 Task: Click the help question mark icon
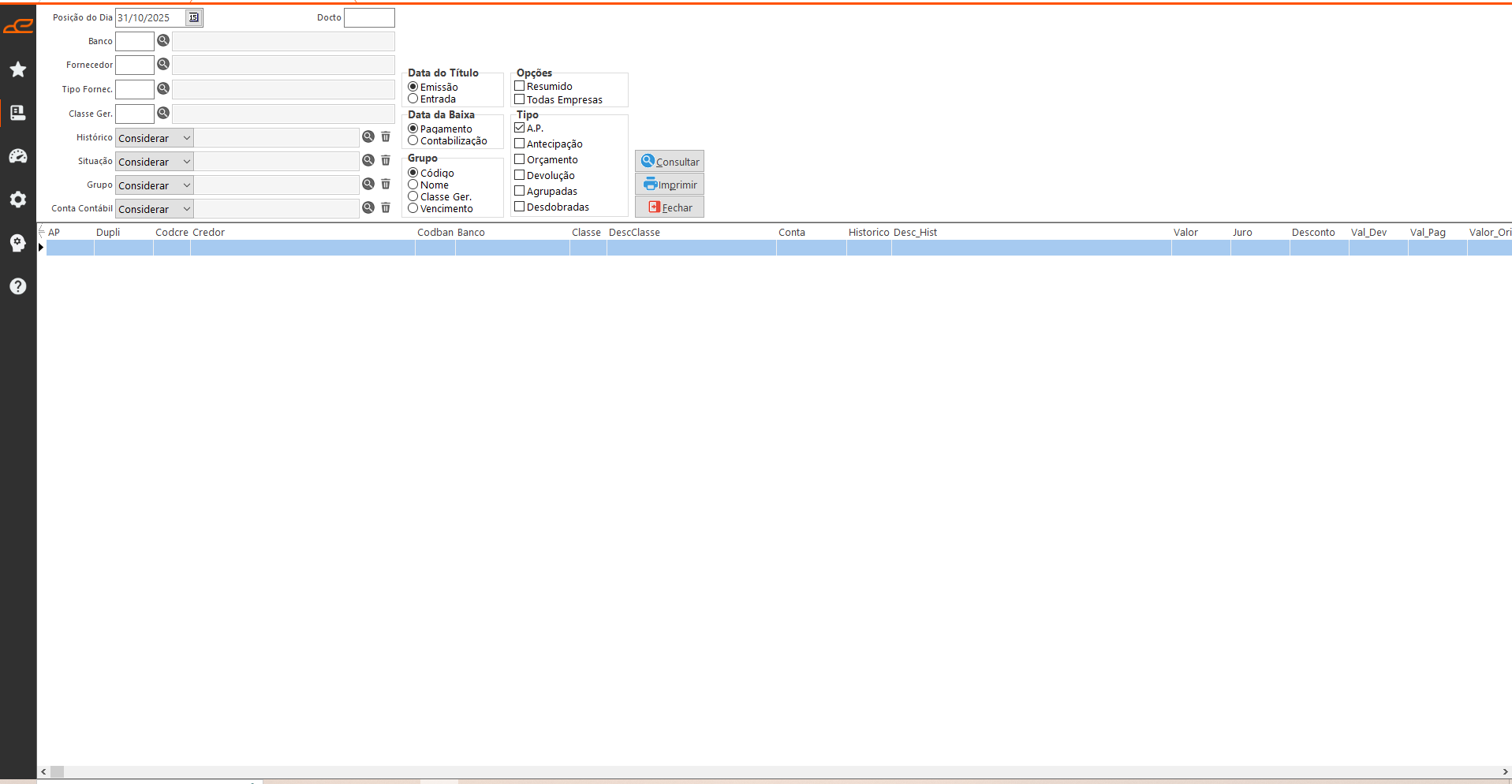tap(18, 286)
